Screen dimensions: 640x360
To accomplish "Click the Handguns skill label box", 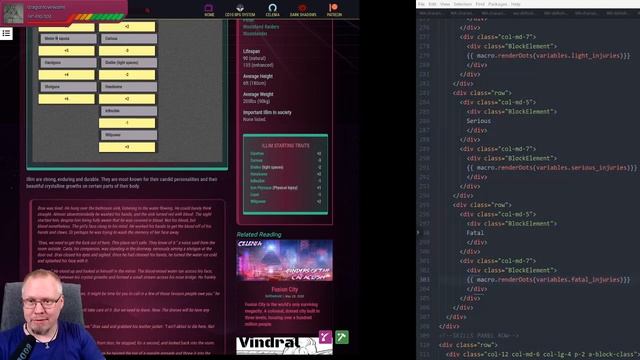I will (x=68, y=62).
